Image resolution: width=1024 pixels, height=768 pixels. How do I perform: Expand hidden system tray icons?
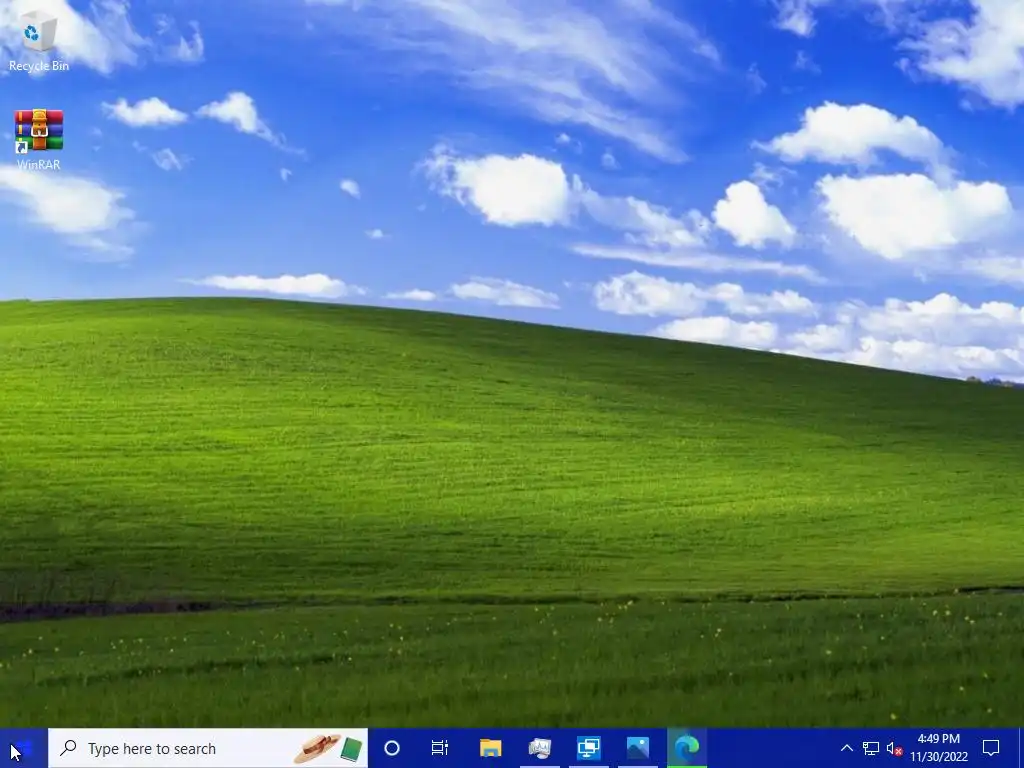(x=846, y=748)
